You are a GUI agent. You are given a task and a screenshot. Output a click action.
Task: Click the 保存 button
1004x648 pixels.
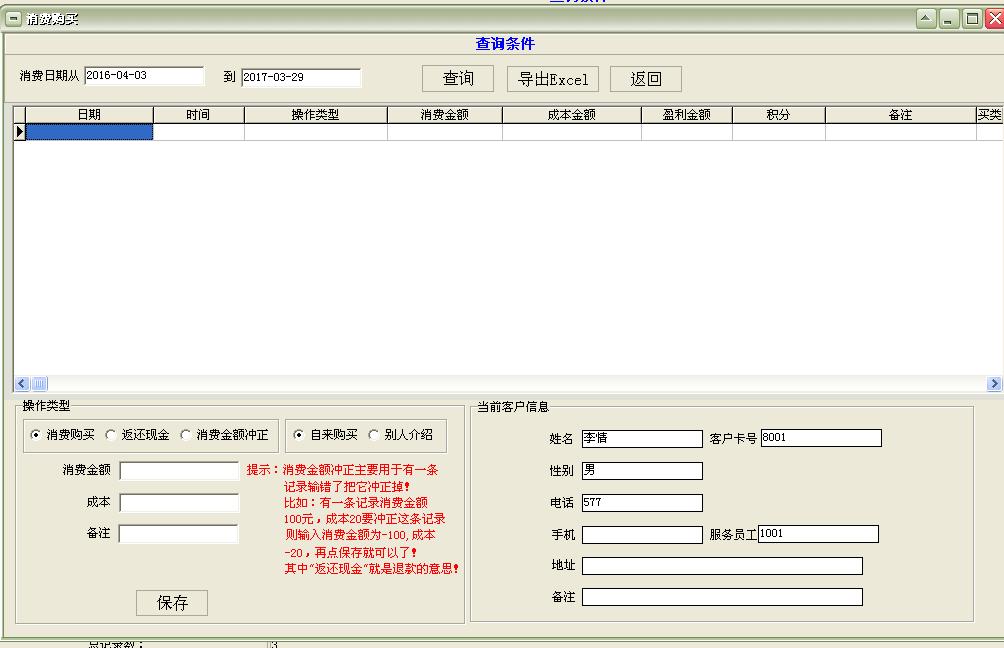pos(172,603)
